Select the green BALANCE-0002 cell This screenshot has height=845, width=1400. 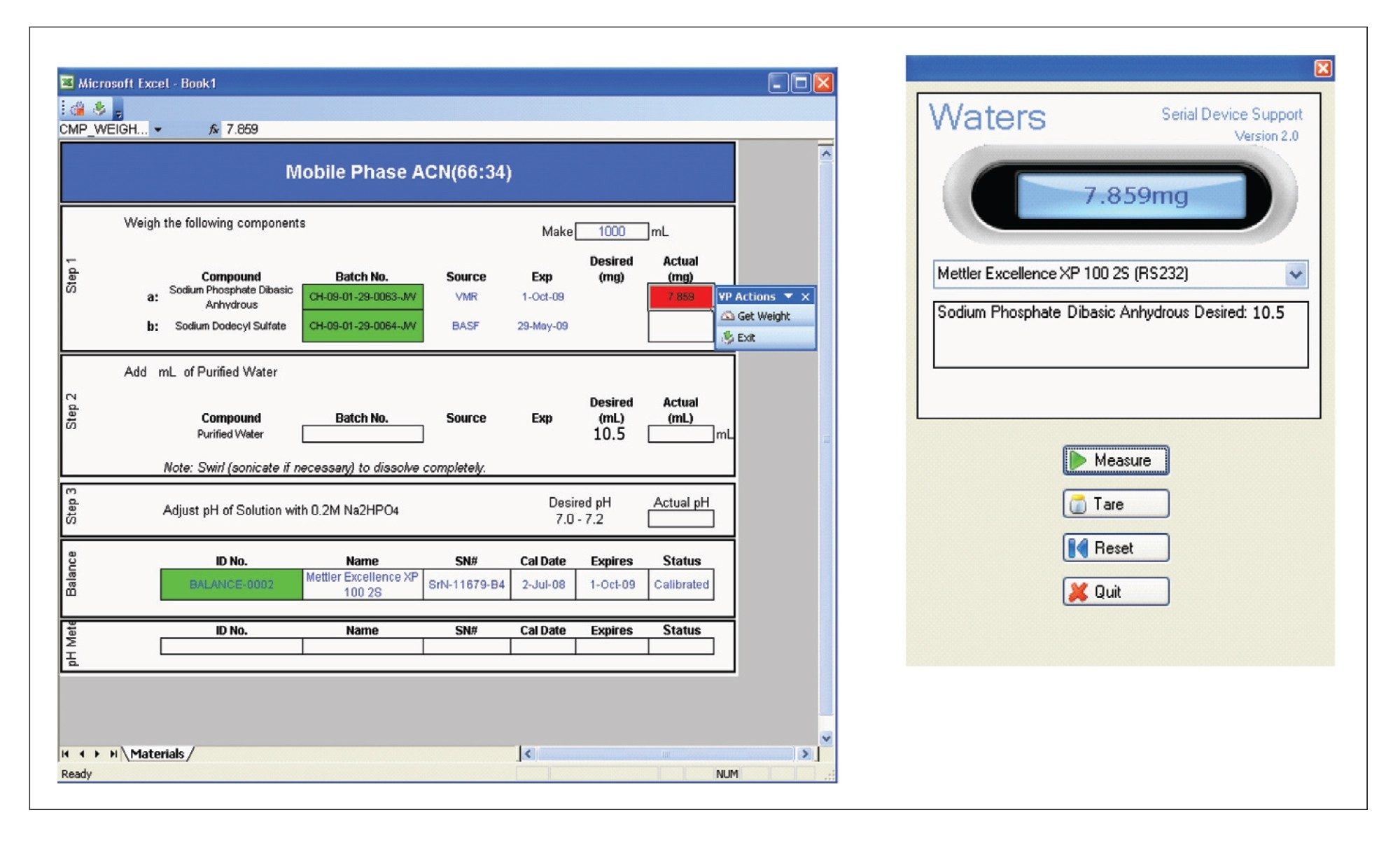(x=231, y=585)
